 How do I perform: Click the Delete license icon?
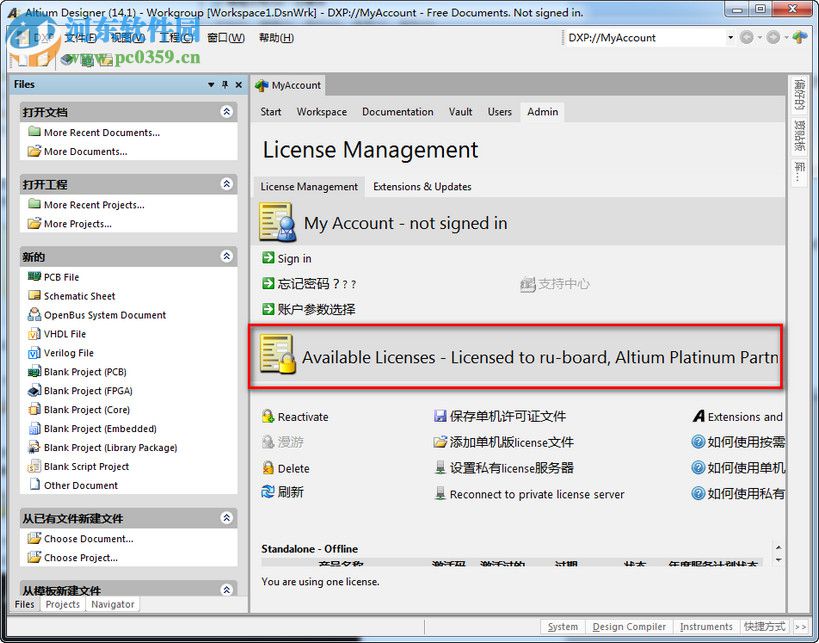click(x=266, y=468)
